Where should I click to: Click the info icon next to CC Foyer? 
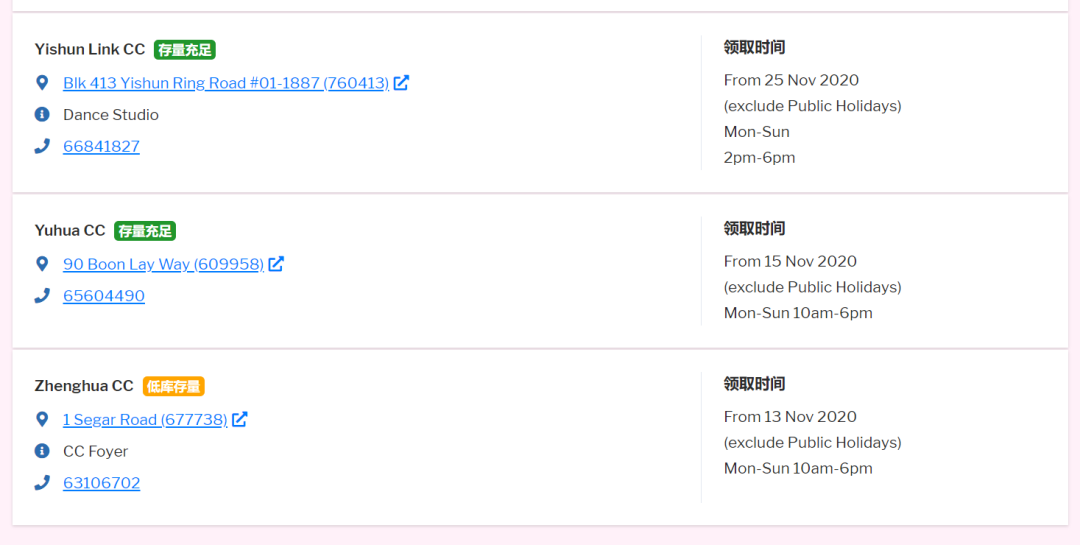(x=42, y=451)
